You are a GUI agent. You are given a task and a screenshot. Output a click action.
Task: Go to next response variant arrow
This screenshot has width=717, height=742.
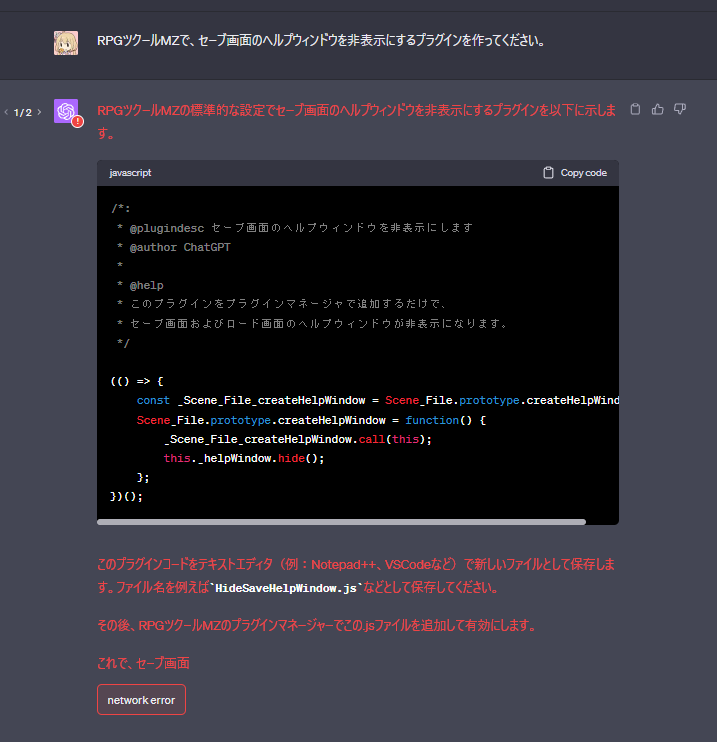(x=39, y=112)
